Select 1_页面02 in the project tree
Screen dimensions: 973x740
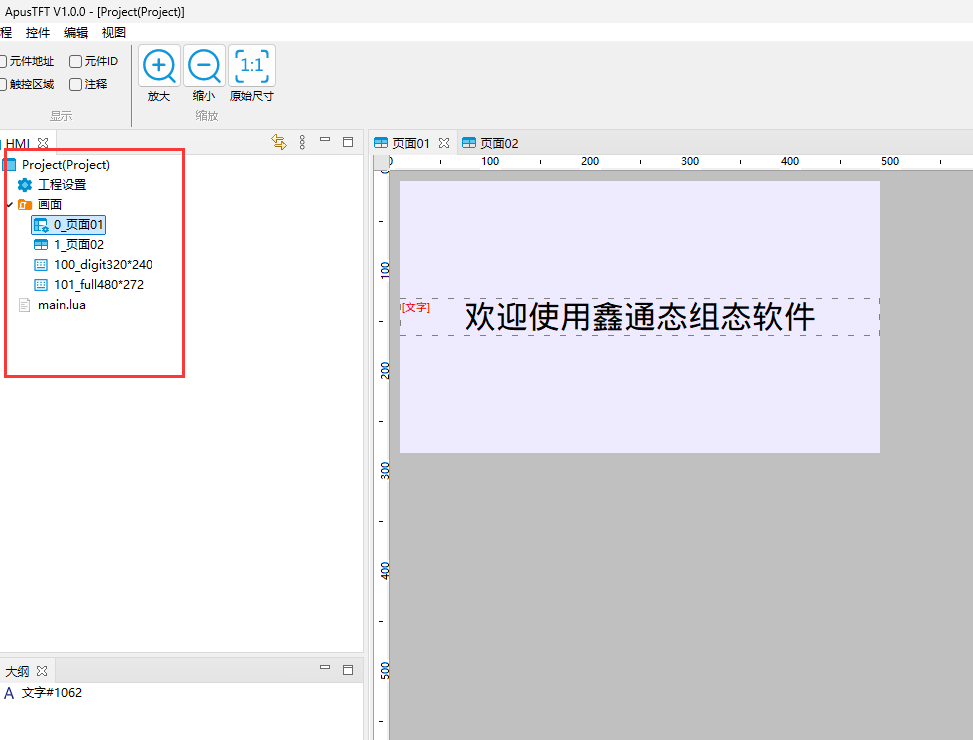(78, 245)
